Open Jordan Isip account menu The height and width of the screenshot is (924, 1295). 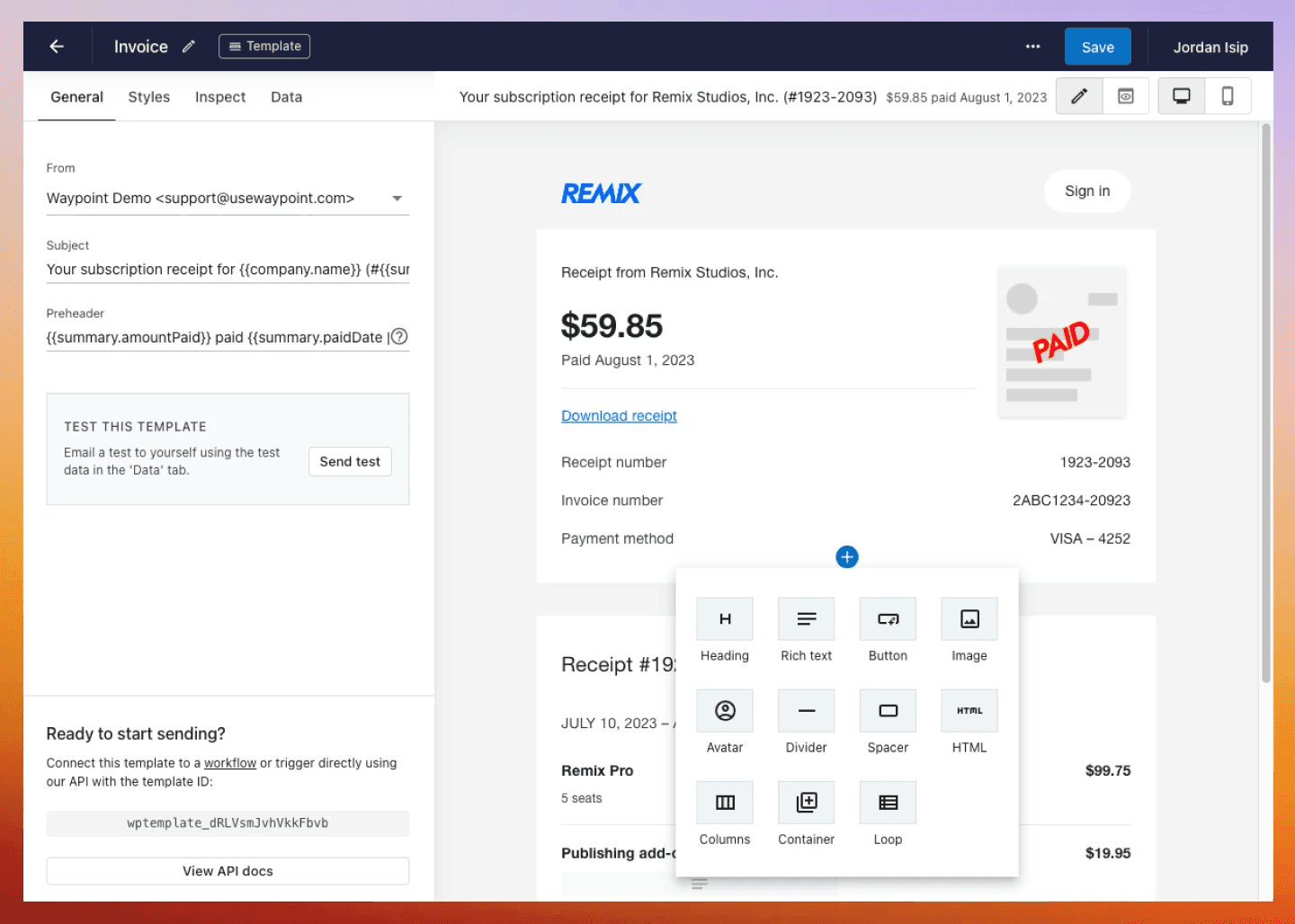tap(1210, 47)
